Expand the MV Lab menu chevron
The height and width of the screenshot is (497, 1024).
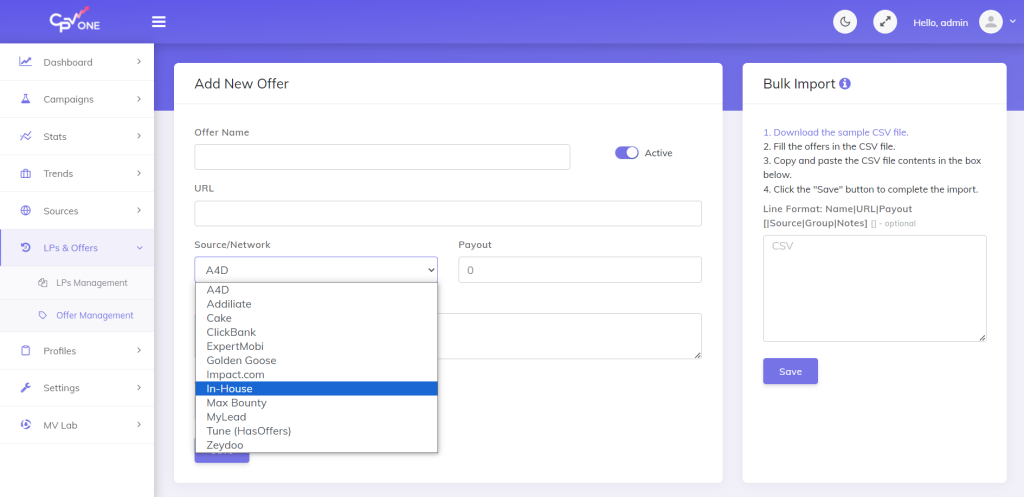[x=139, y=425]
